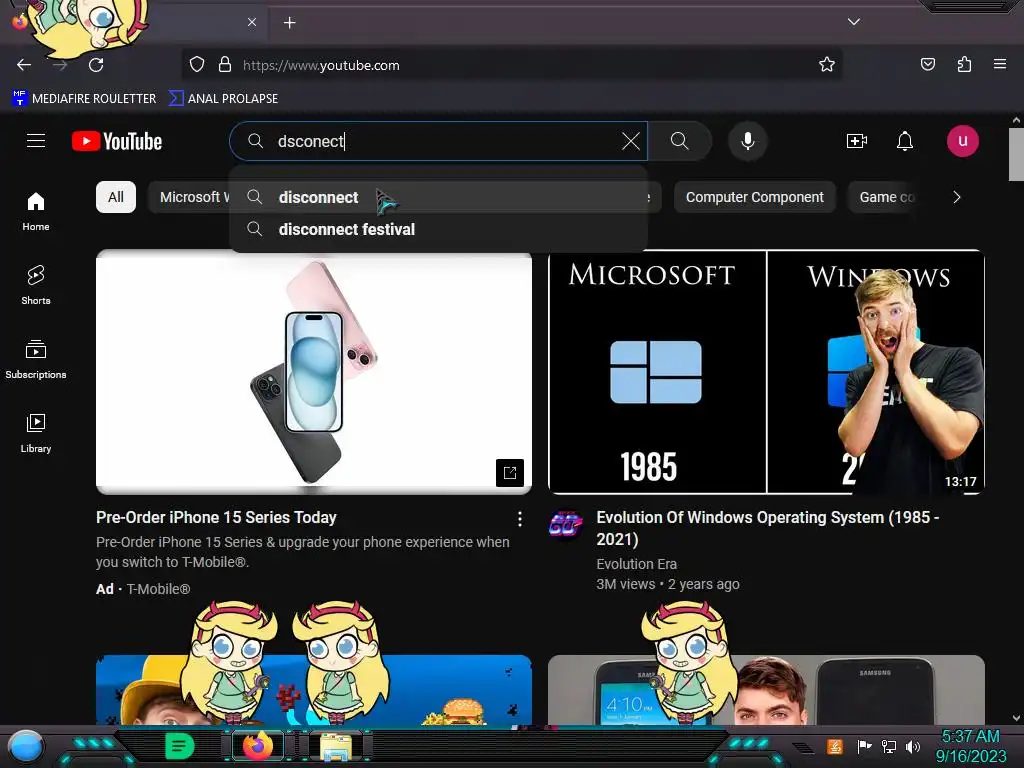This screenshot has height=768, width=1024.
Task: Clear search text with the X icon
Action: pos(631,141)
